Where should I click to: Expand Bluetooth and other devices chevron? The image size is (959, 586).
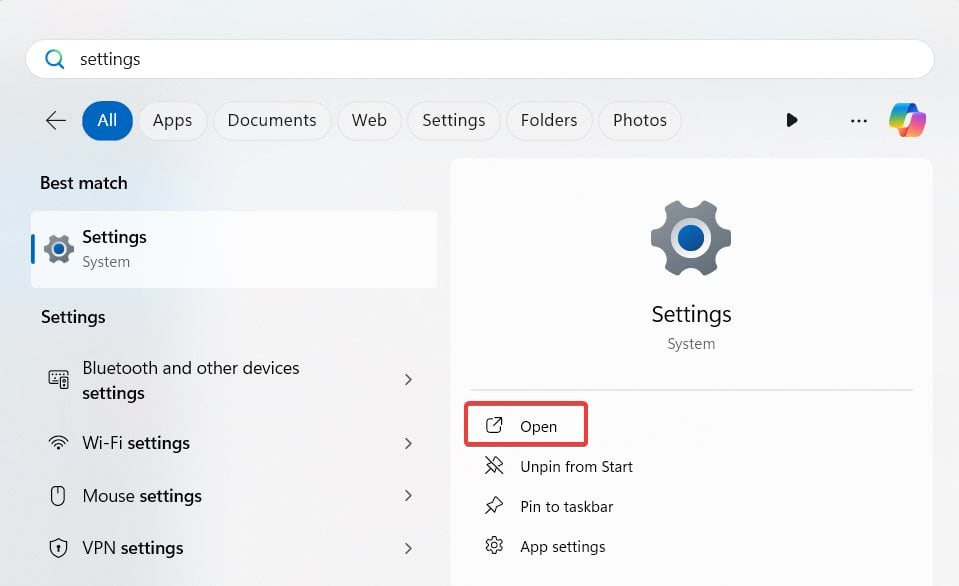click(408, 380)
